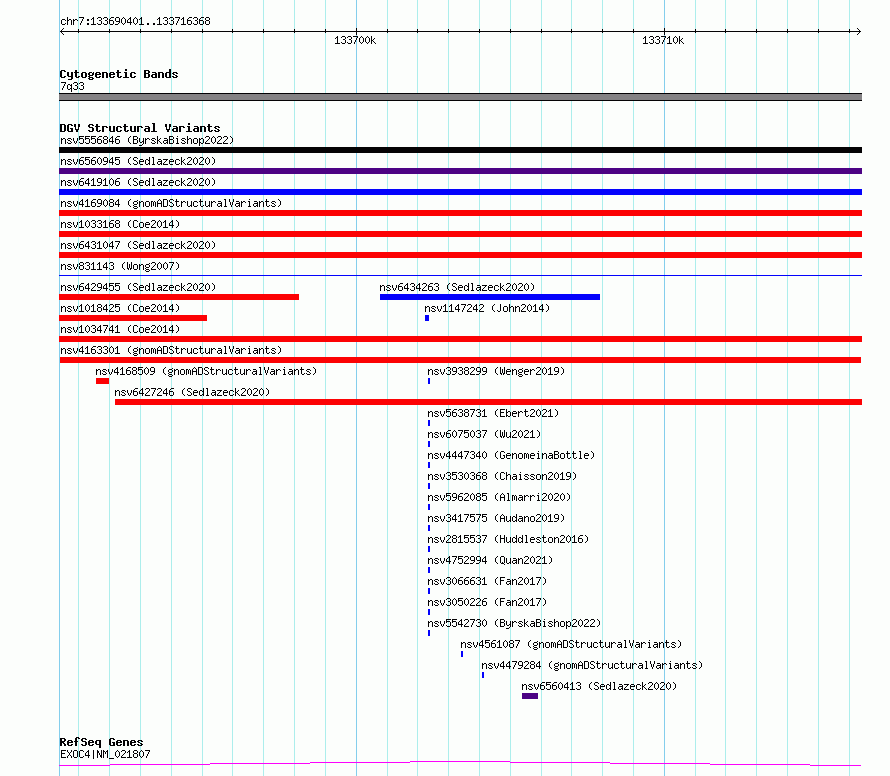Click the 133700k ruler label
Image resolution: width=890 pixels, height=776 pixels.
[x=355, y=40]
